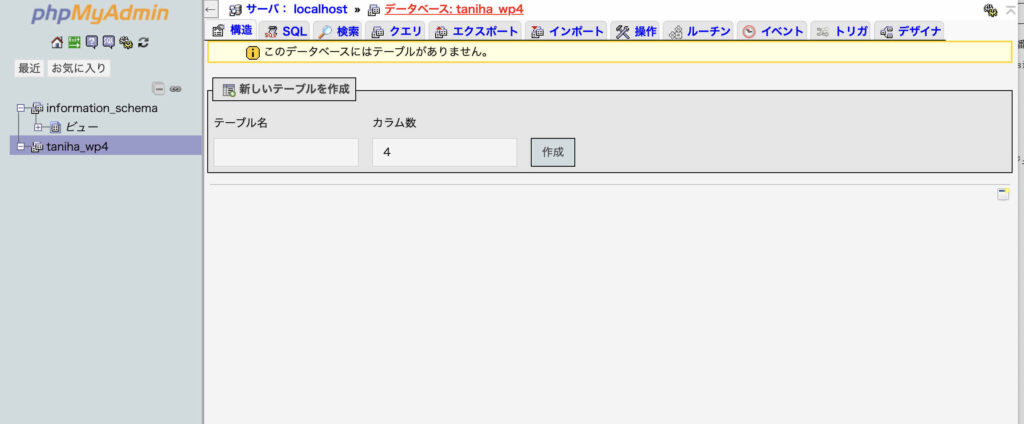Click the Home icon in the sidebar
This screenshot has width=1024, height=424.
coord(57,42)
